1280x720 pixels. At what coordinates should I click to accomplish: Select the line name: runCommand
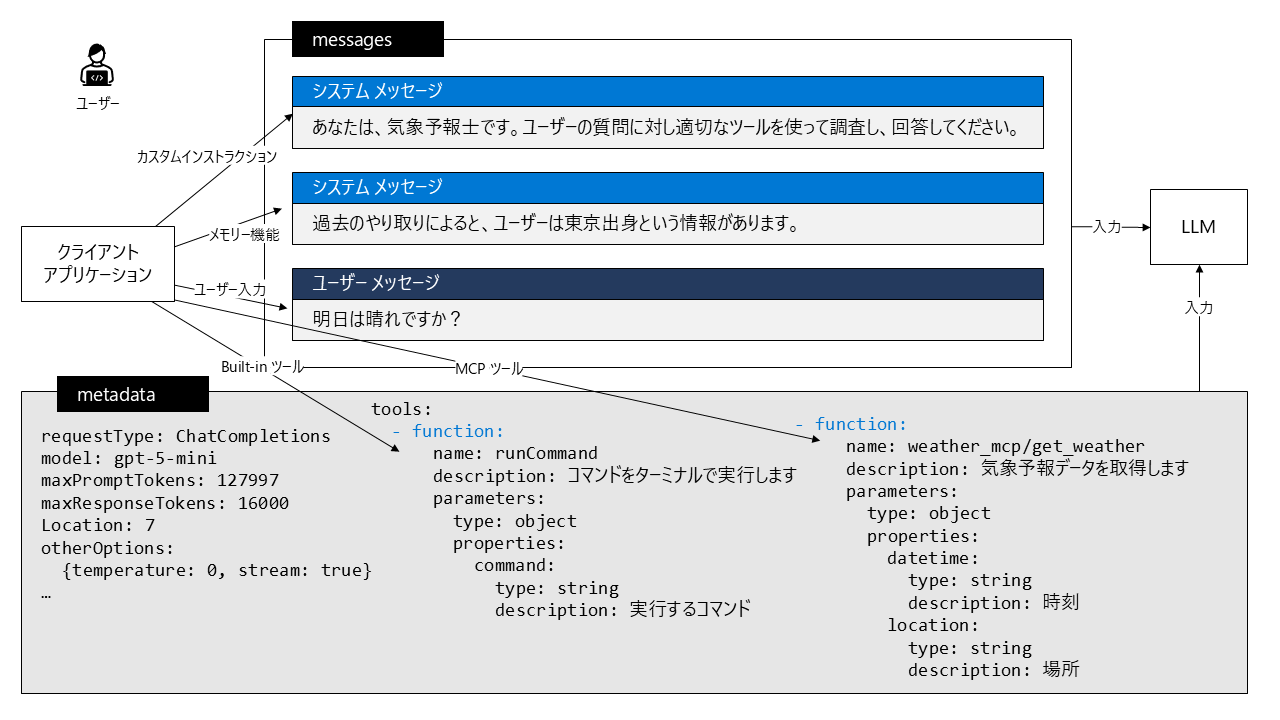515,454
